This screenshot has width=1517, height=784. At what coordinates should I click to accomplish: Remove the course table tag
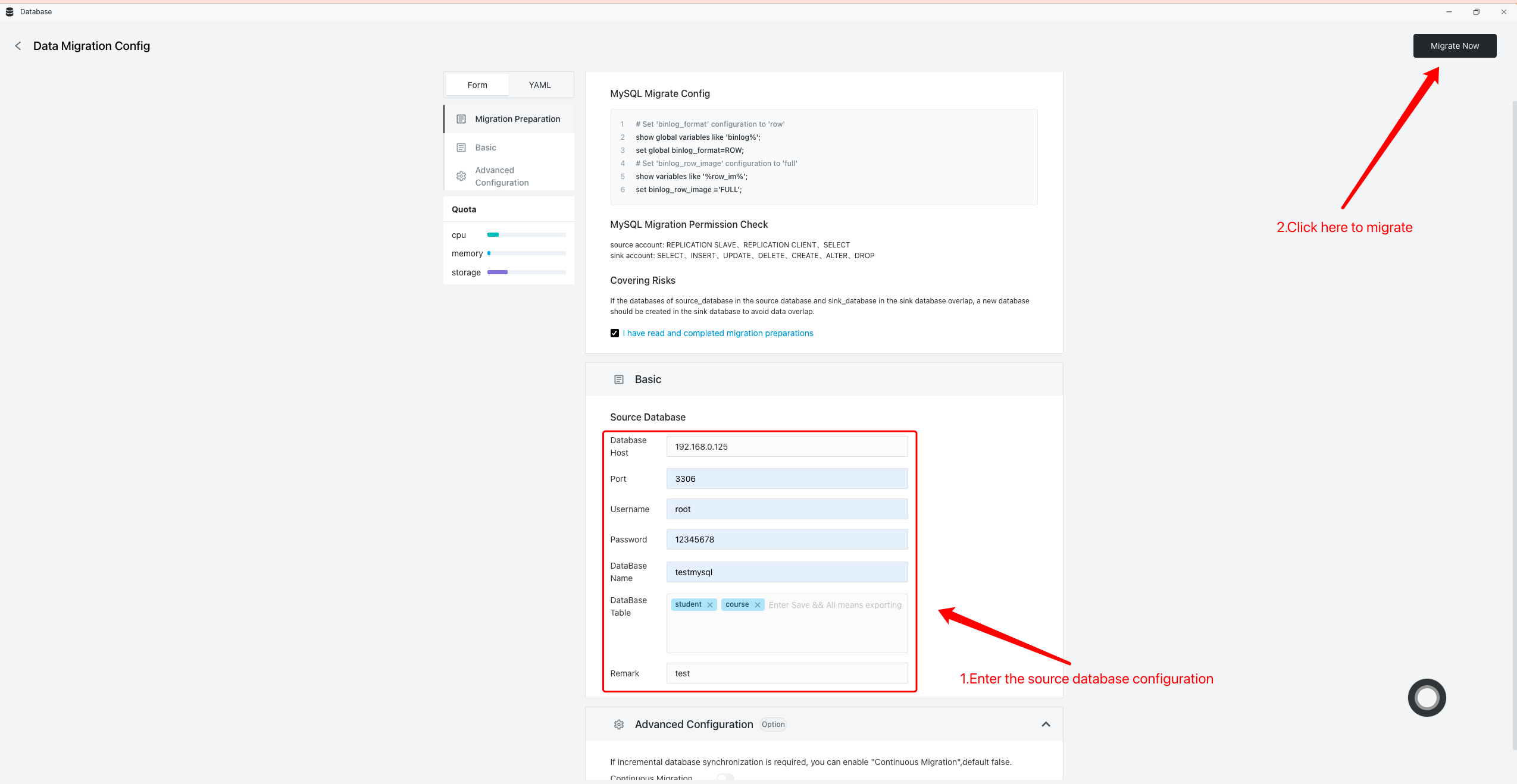(758, 605)
